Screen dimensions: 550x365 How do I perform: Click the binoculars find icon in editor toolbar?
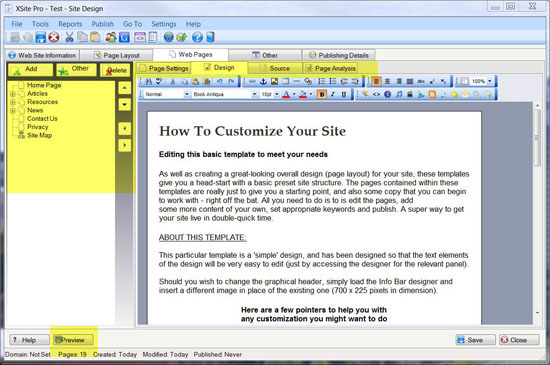[x=148, y=82]
